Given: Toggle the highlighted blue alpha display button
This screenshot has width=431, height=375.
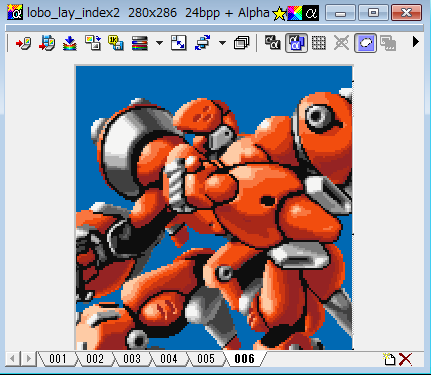Looking at the screenshot, I should [x=296, y=43].
